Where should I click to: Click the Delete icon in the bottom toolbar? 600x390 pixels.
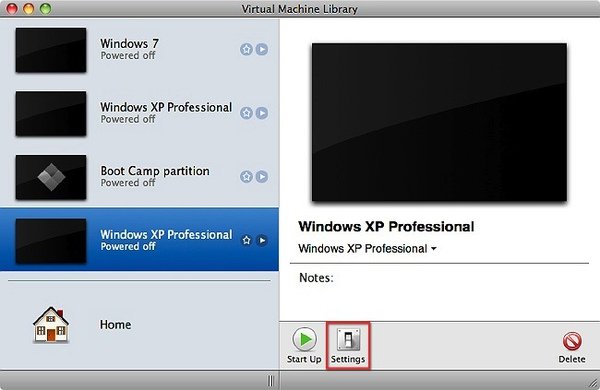pos(572,341)
